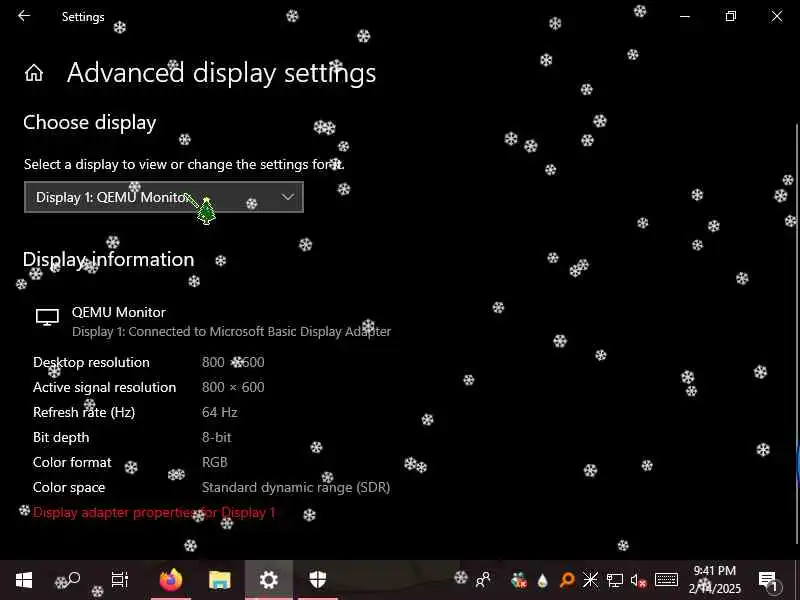The width and height of the screenshot is (800, 600).
Task: Click the 'Color space' label
Action: (x=69, y=487)
